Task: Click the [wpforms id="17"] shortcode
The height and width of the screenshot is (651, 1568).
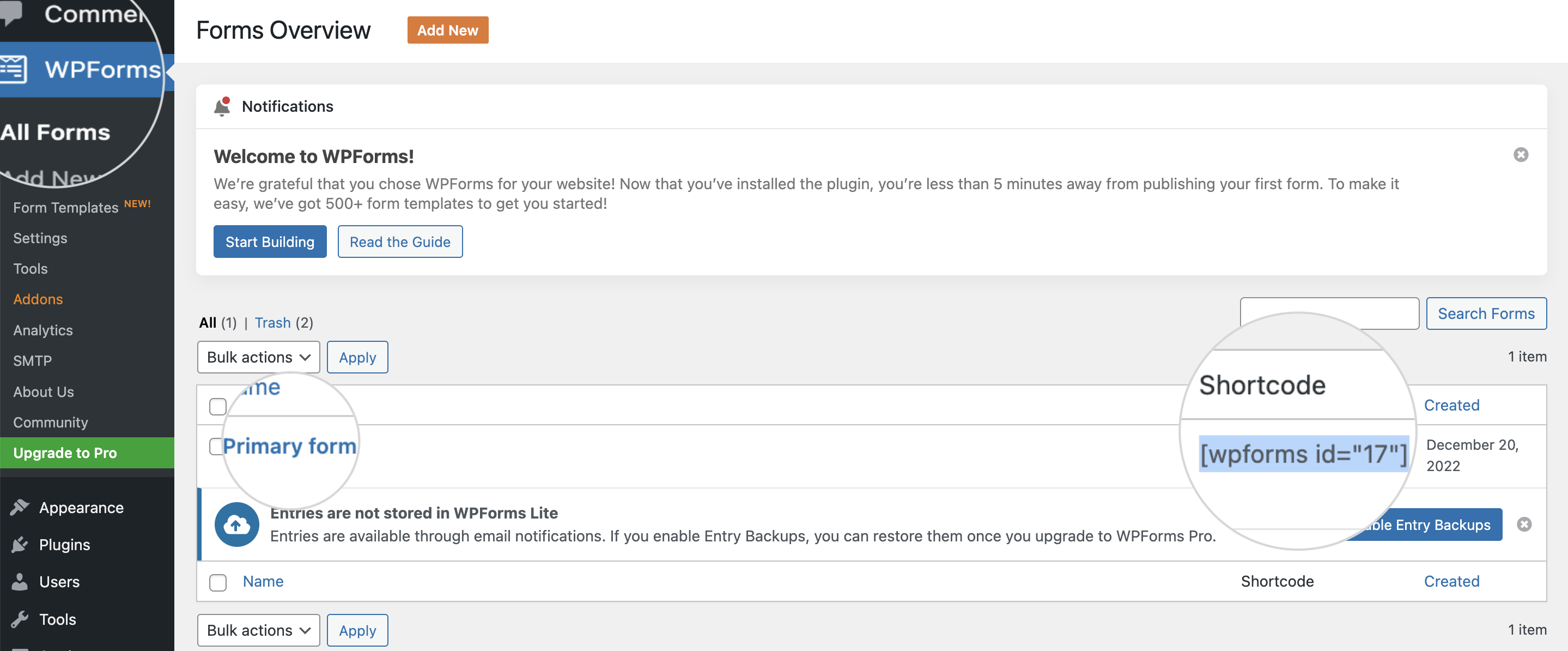Action: pyautogui.click(x=1303, y=454)
